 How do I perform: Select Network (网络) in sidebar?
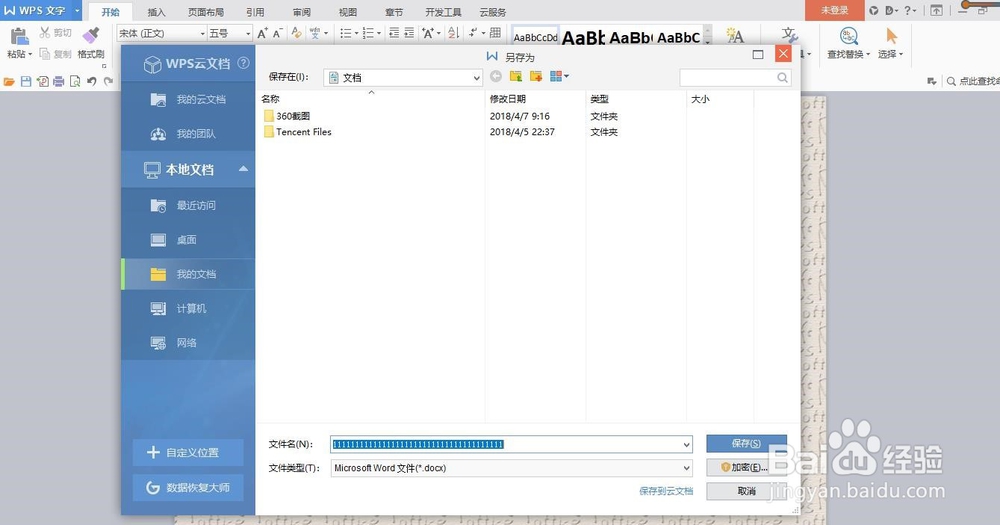pyautogui.click(x=188, y=343)
